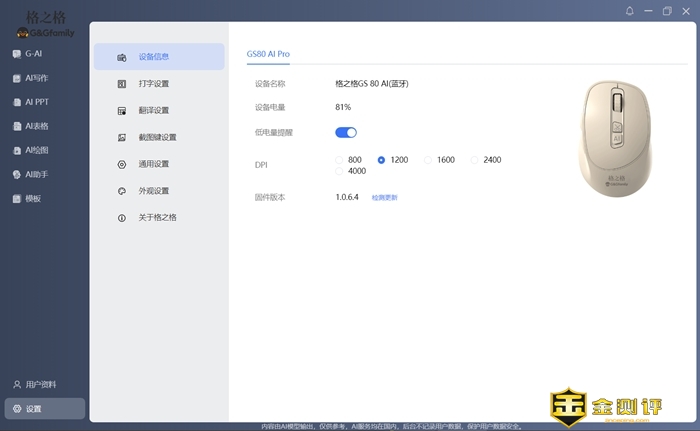Screen dimensions: 700x431
Task: Click the 设置 settings button
Action: pos(44,408)
